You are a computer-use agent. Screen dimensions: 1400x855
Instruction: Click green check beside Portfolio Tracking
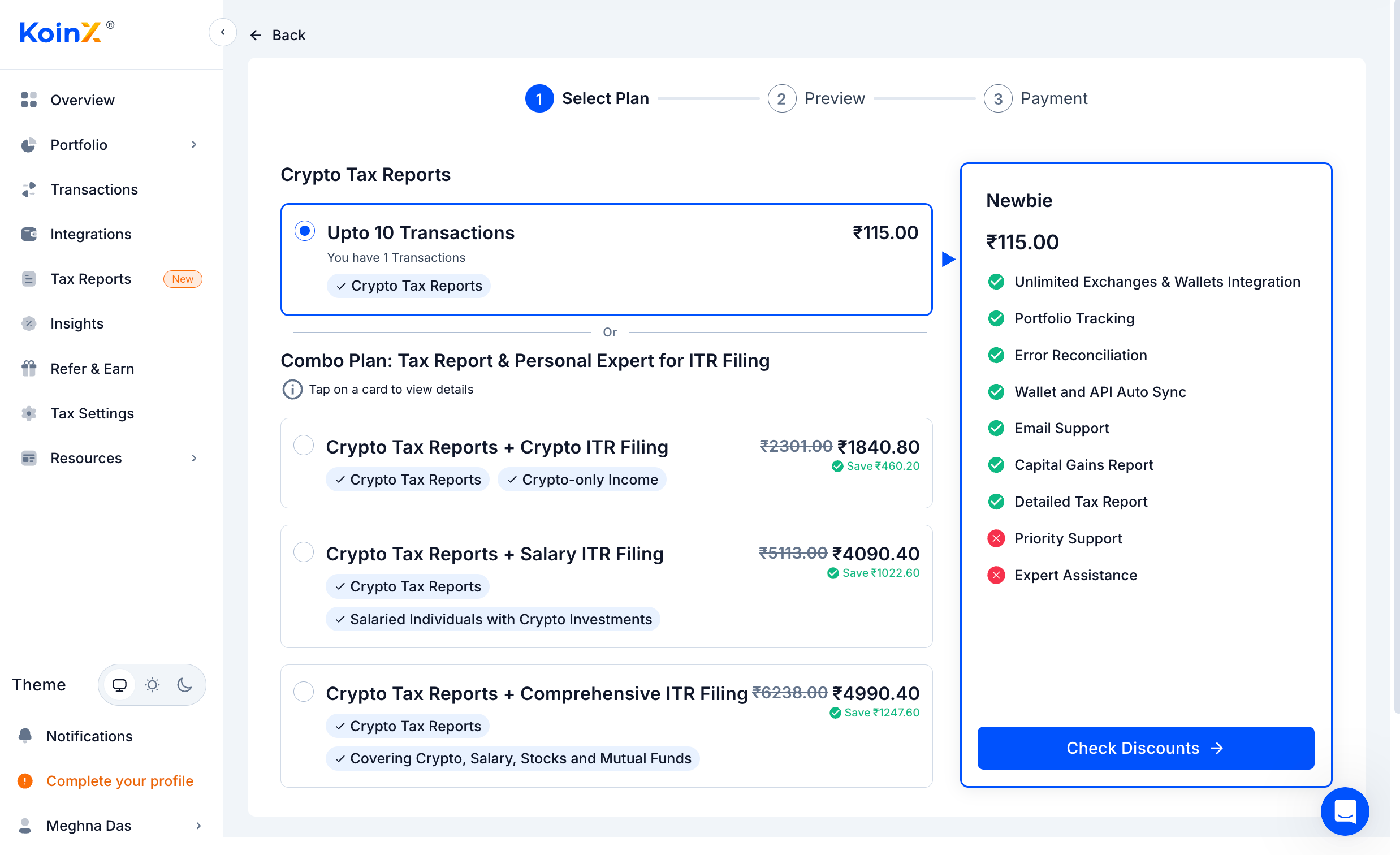pos(996,318)
